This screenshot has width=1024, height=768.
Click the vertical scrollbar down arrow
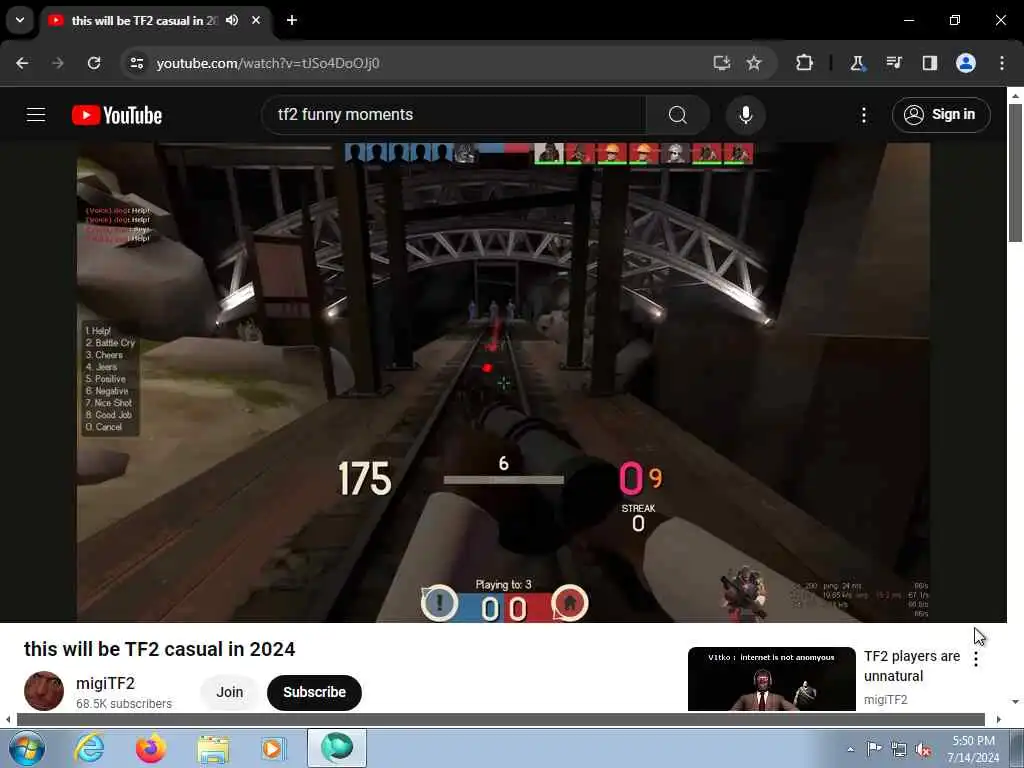(x=1015, y=701)
